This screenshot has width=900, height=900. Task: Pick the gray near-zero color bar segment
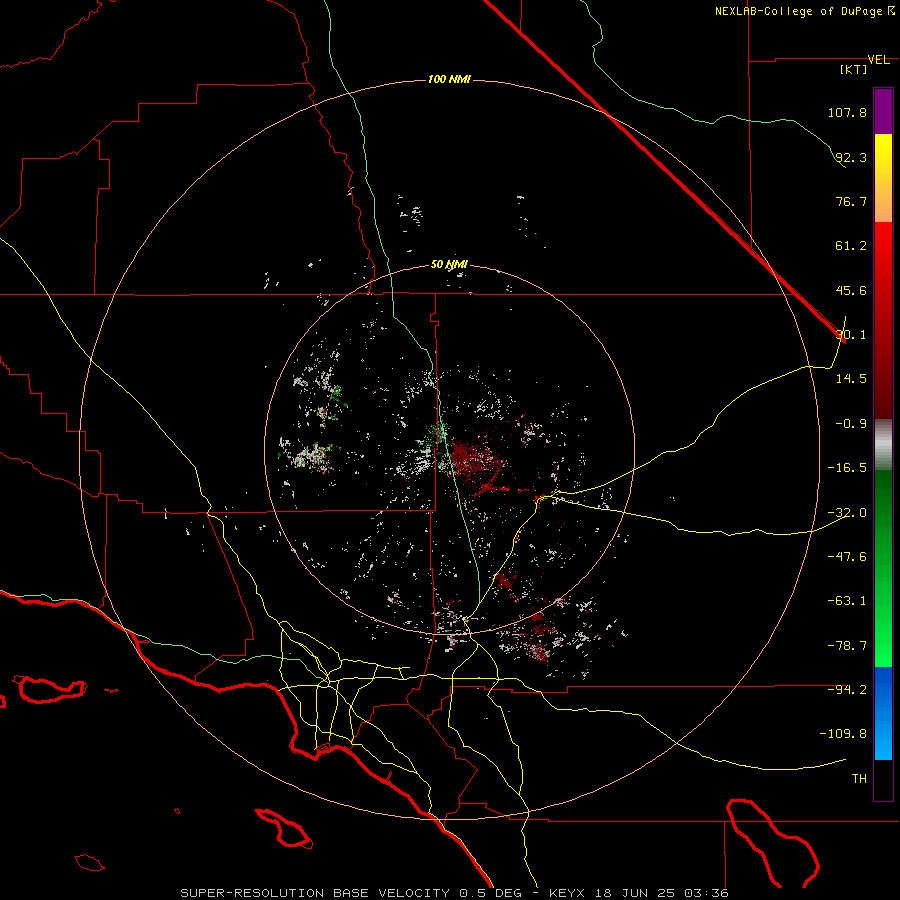tap(883, 445)
